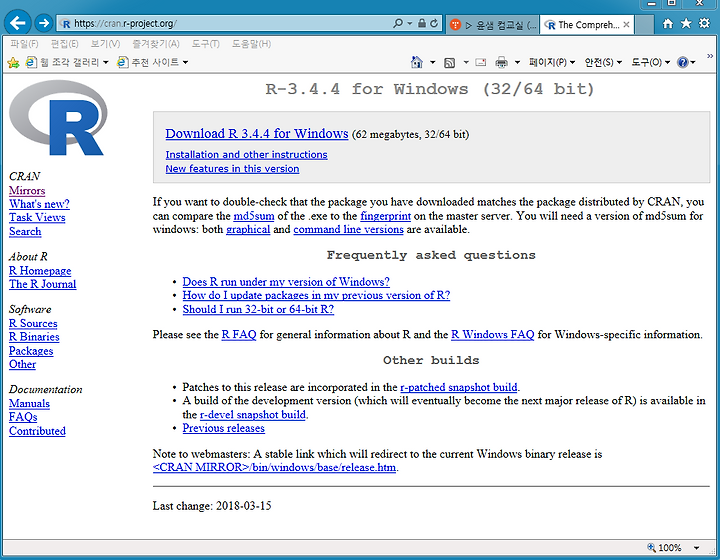Open the 도구(T) menu in menu bar
This screenshot has height=560, width=720.
(x=205, y=44)
